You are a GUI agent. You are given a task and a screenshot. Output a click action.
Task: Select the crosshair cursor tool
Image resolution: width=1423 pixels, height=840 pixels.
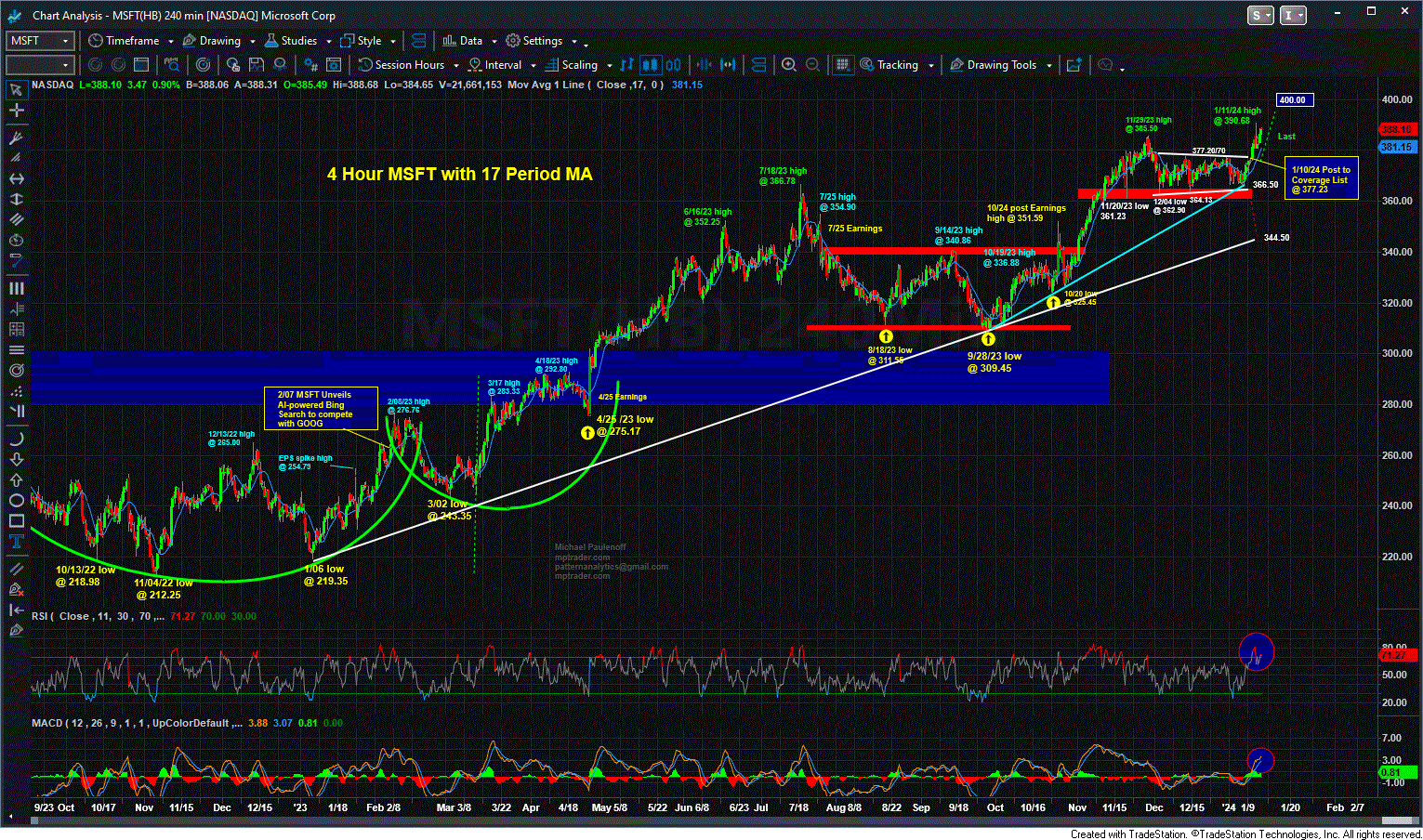[16, 111]
